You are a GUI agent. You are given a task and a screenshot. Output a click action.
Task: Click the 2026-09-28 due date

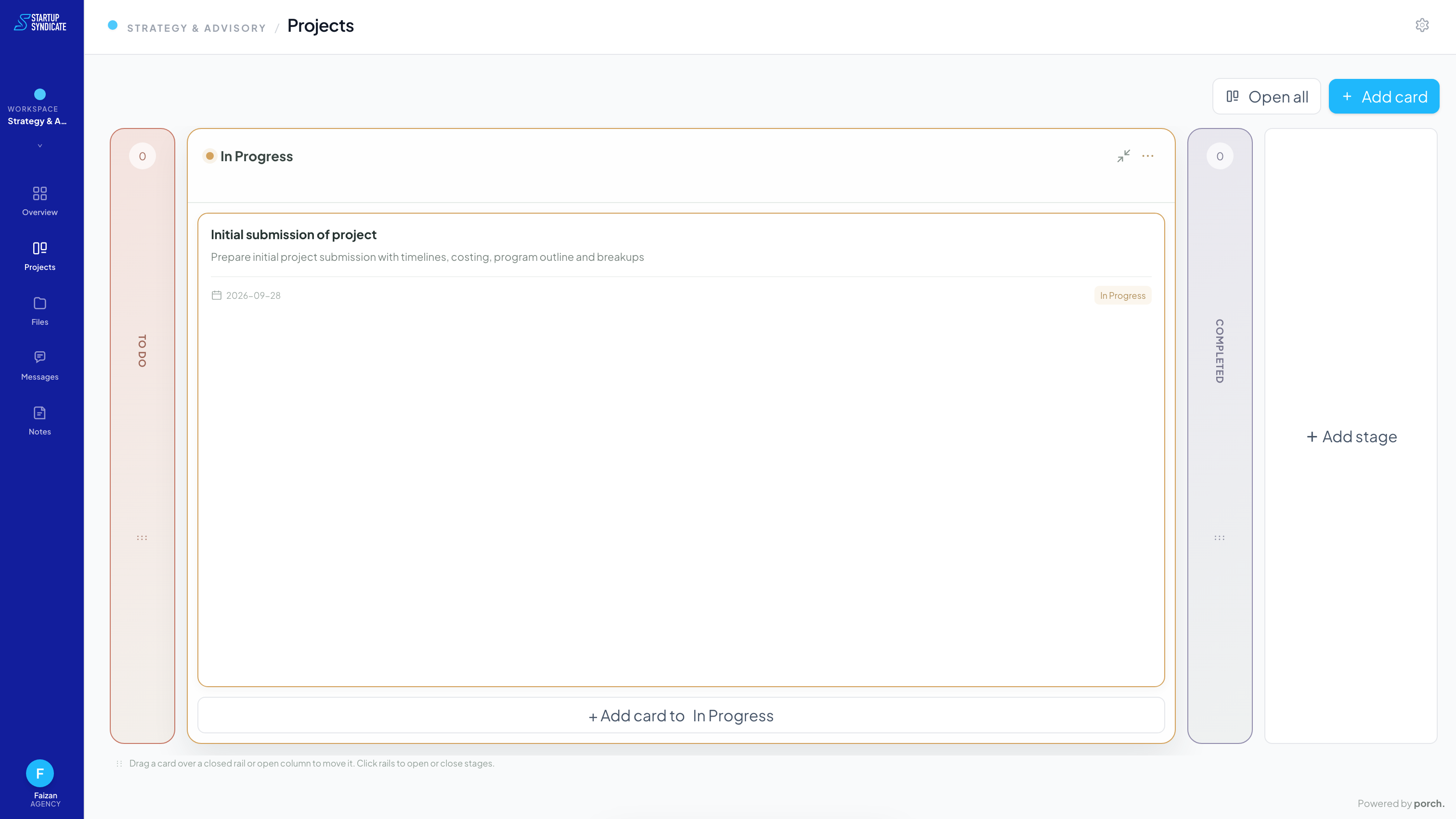[253, 295]
